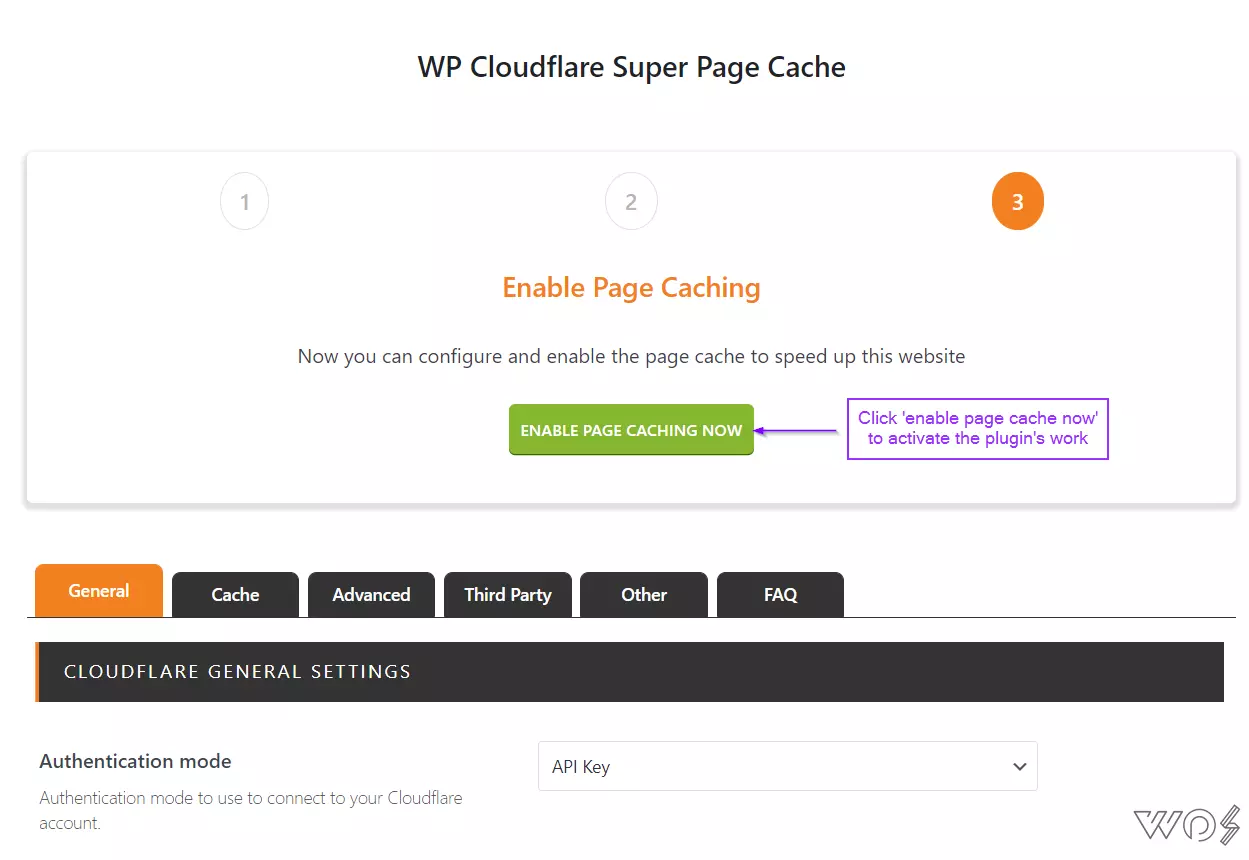Viewport: 1249px width, 860px height.
Task: Expand the Authentication mode API Key dropdown
Action: [788, 767]
